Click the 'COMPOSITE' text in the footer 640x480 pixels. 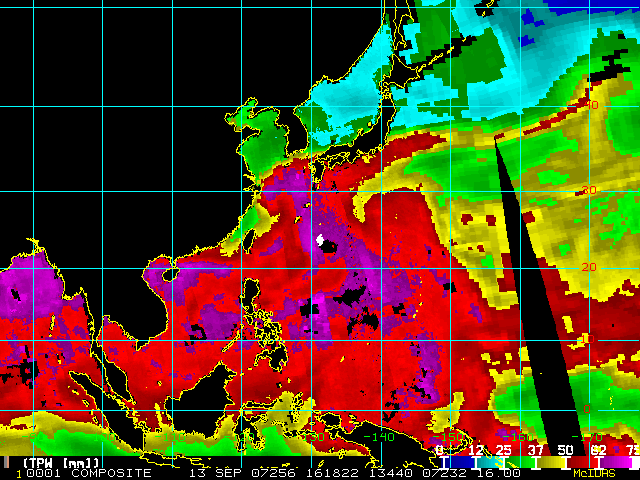click(x=111, y=473)
